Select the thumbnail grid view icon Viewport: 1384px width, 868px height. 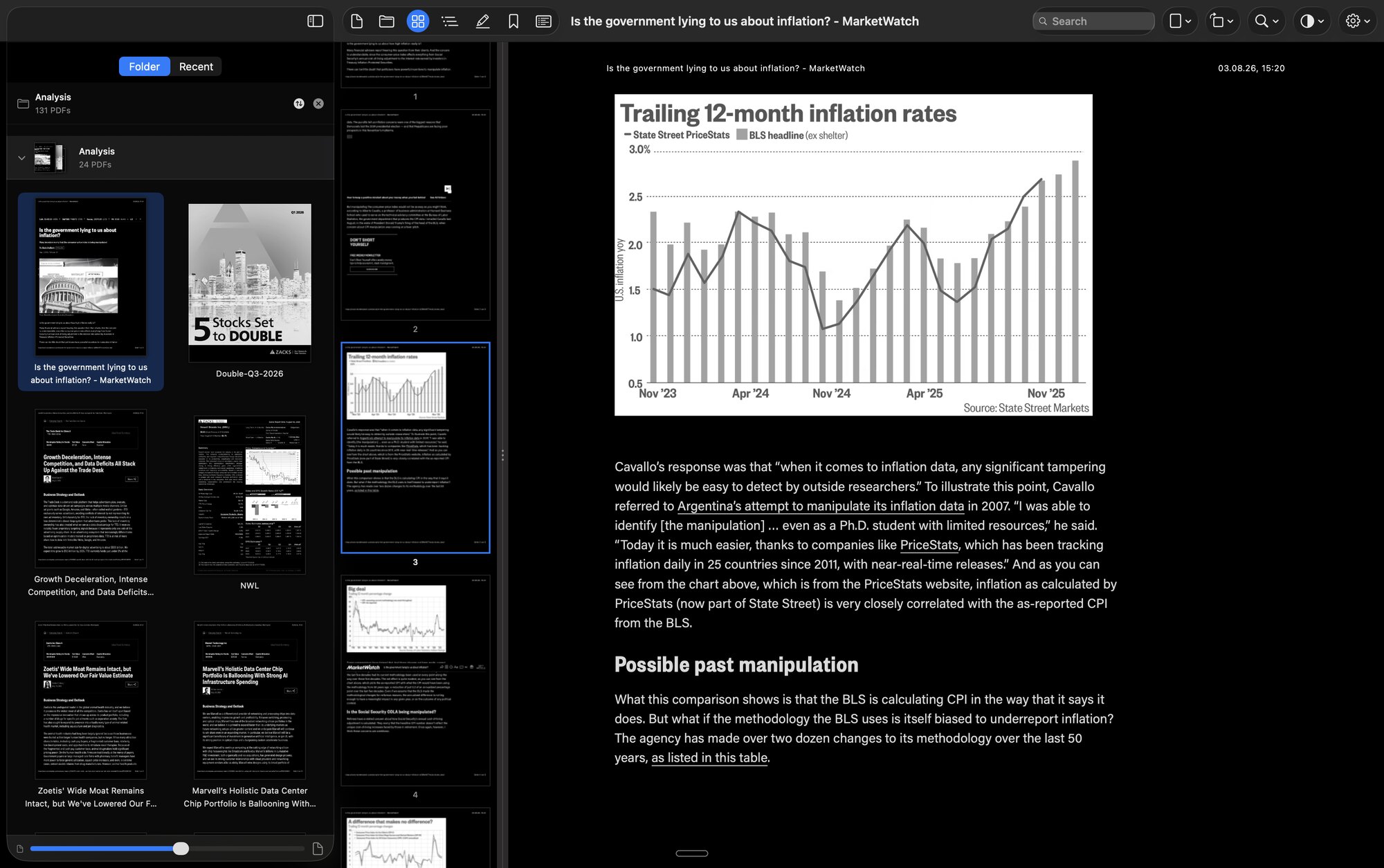417,21
